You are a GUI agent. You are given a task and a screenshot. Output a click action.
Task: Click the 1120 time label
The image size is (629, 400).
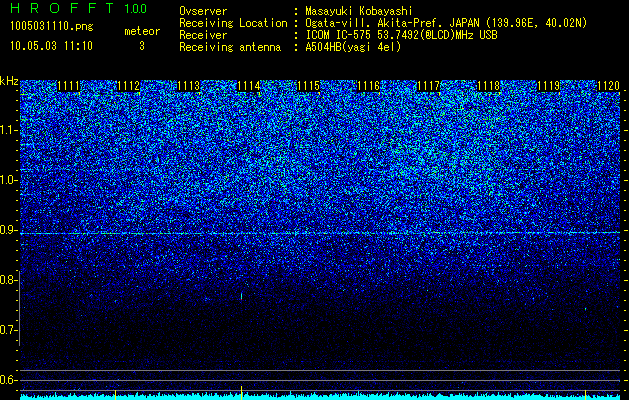point(609,86)
